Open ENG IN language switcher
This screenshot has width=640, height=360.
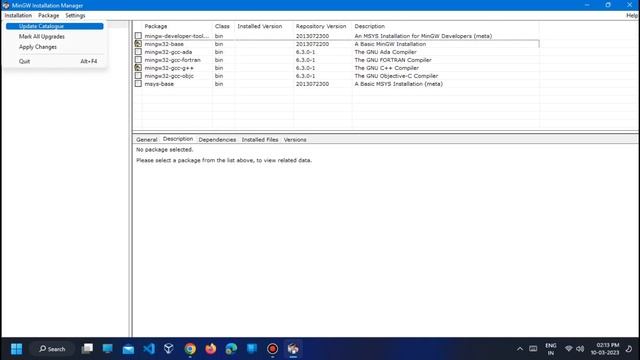(x=551, y=349)
